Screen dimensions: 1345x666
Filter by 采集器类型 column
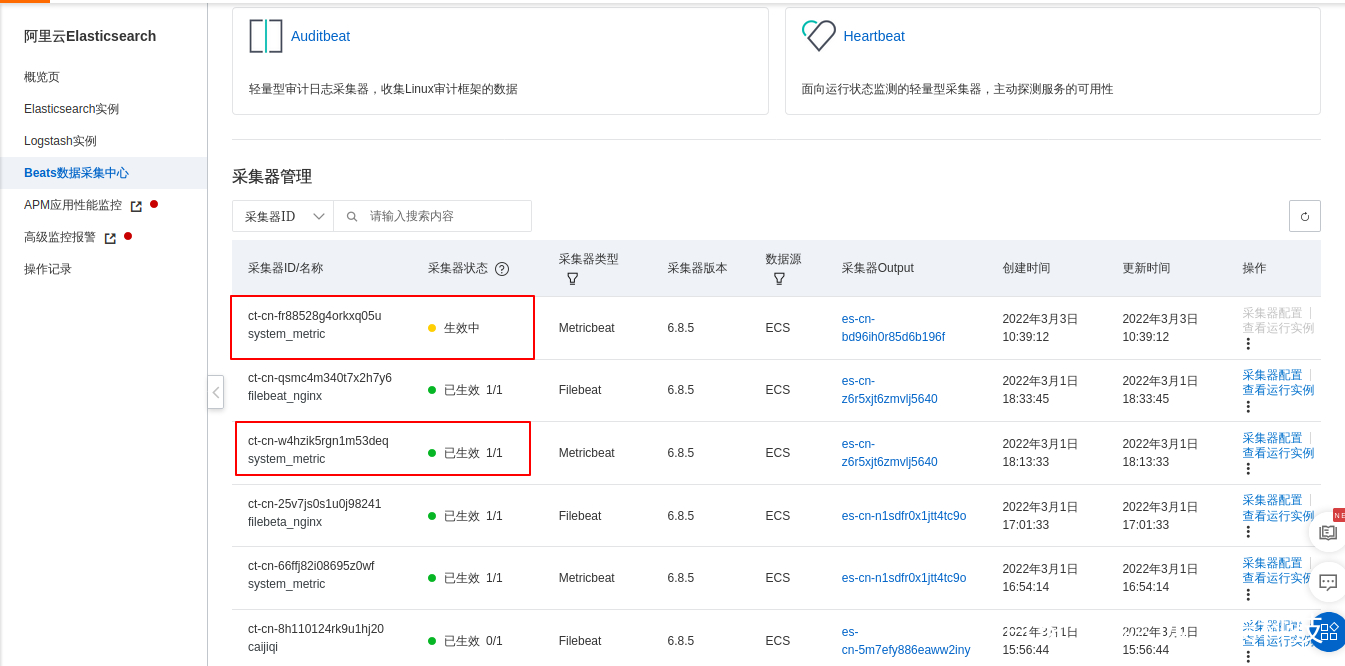tap(572, 279)
